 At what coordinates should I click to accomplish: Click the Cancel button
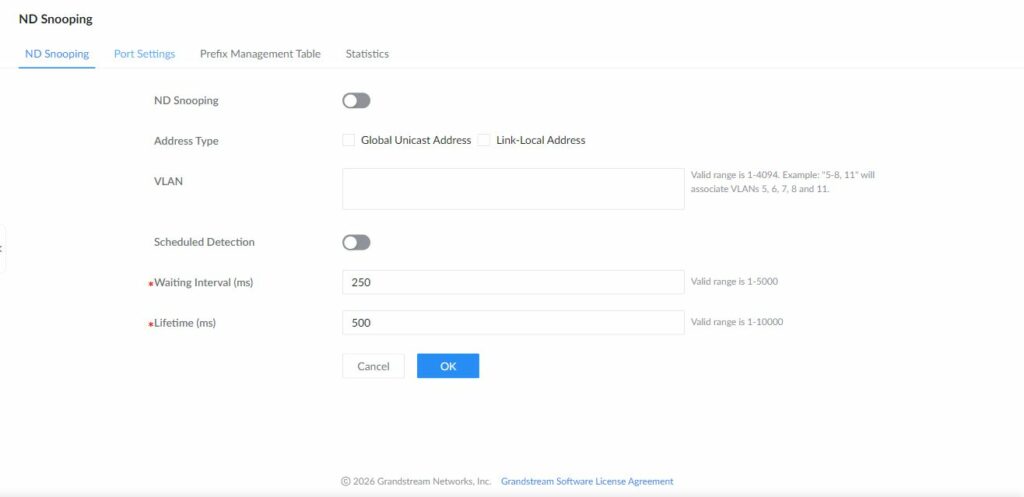(x=374, y=366)
